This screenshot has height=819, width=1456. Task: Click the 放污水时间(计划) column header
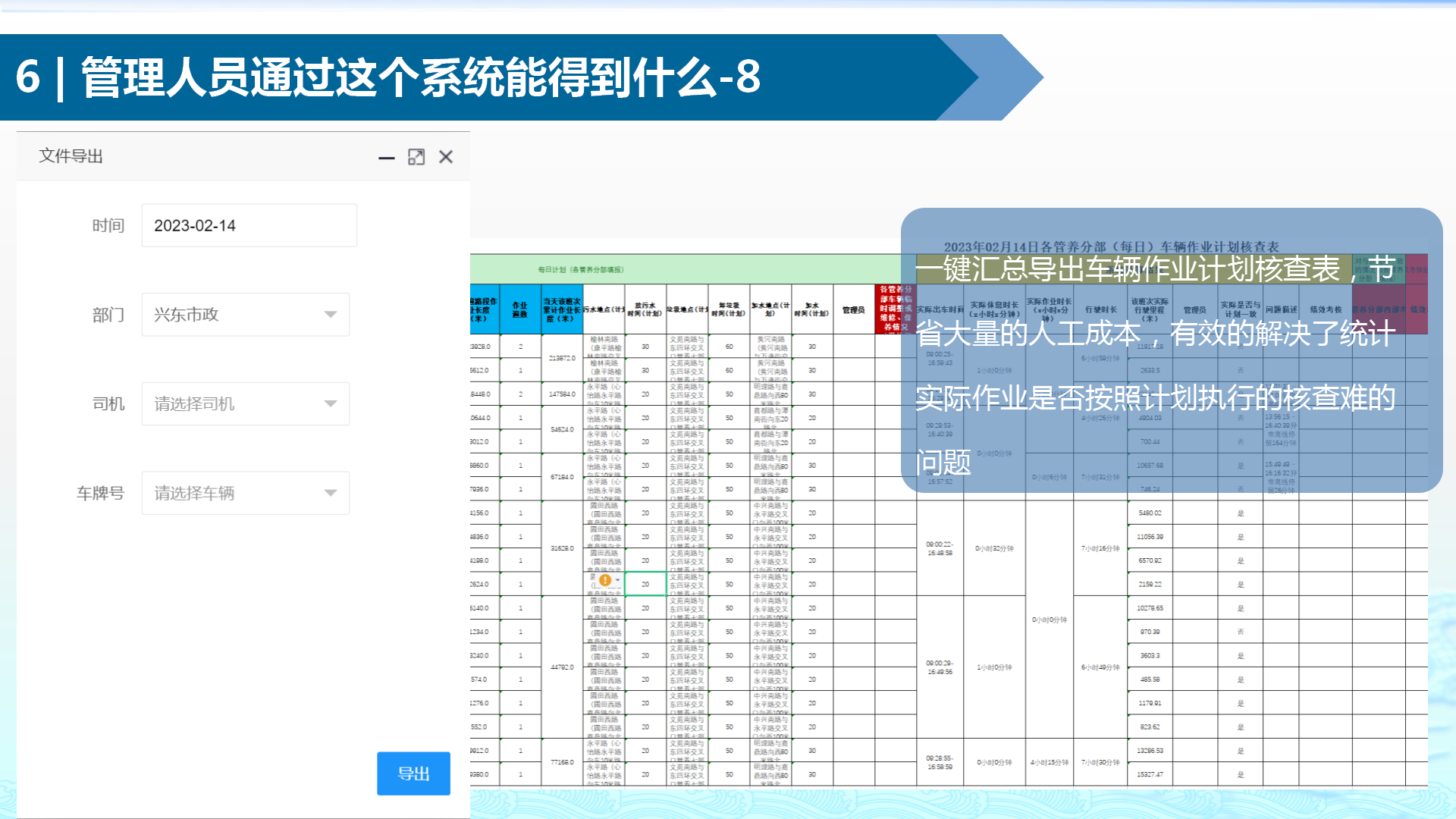pos(645,309)
